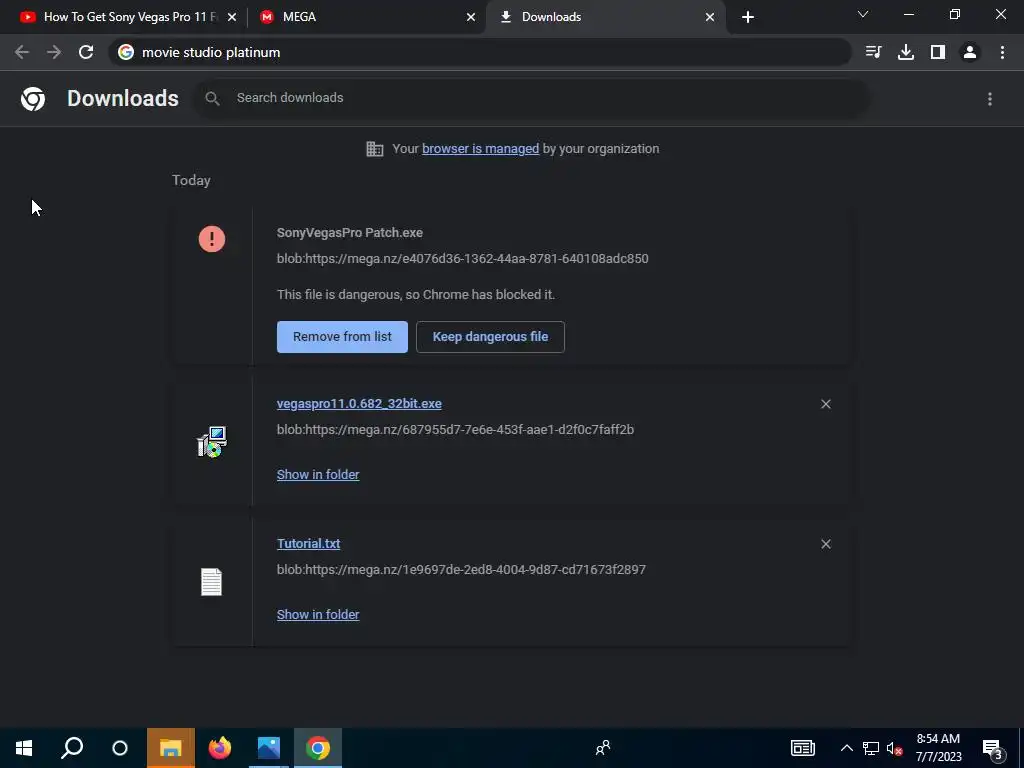Show Tutorial.txt in folder
The width and height of the screenshot is (1024, 768).
point(318,615)
